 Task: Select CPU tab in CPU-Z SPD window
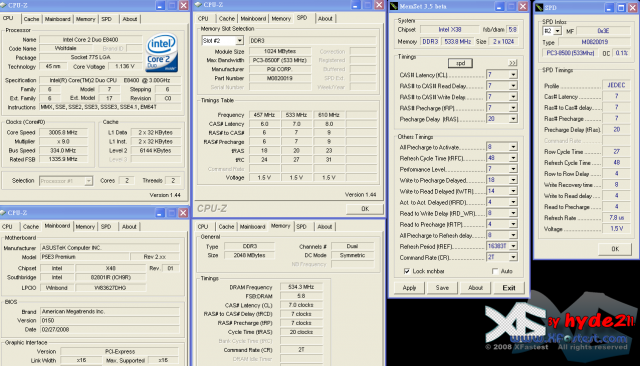click(x=203, y=18)
